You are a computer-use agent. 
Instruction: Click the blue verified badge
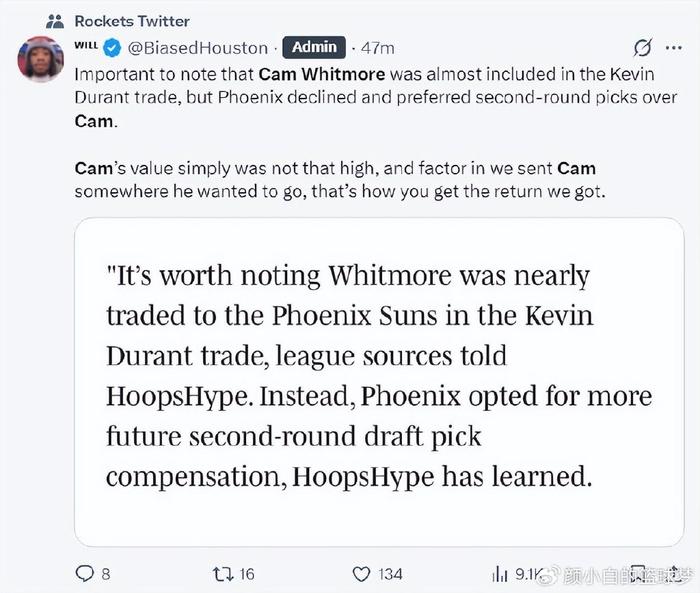tap(114, 47)
